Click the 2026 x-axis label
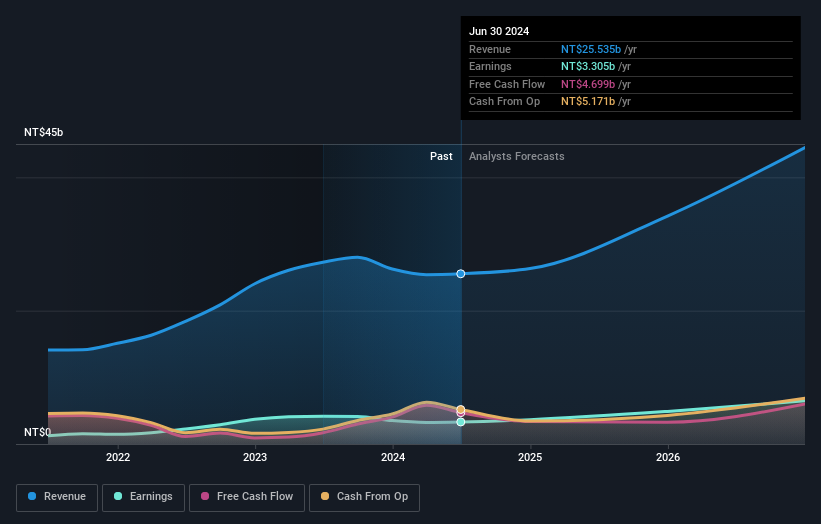 (x=668, y=458)
